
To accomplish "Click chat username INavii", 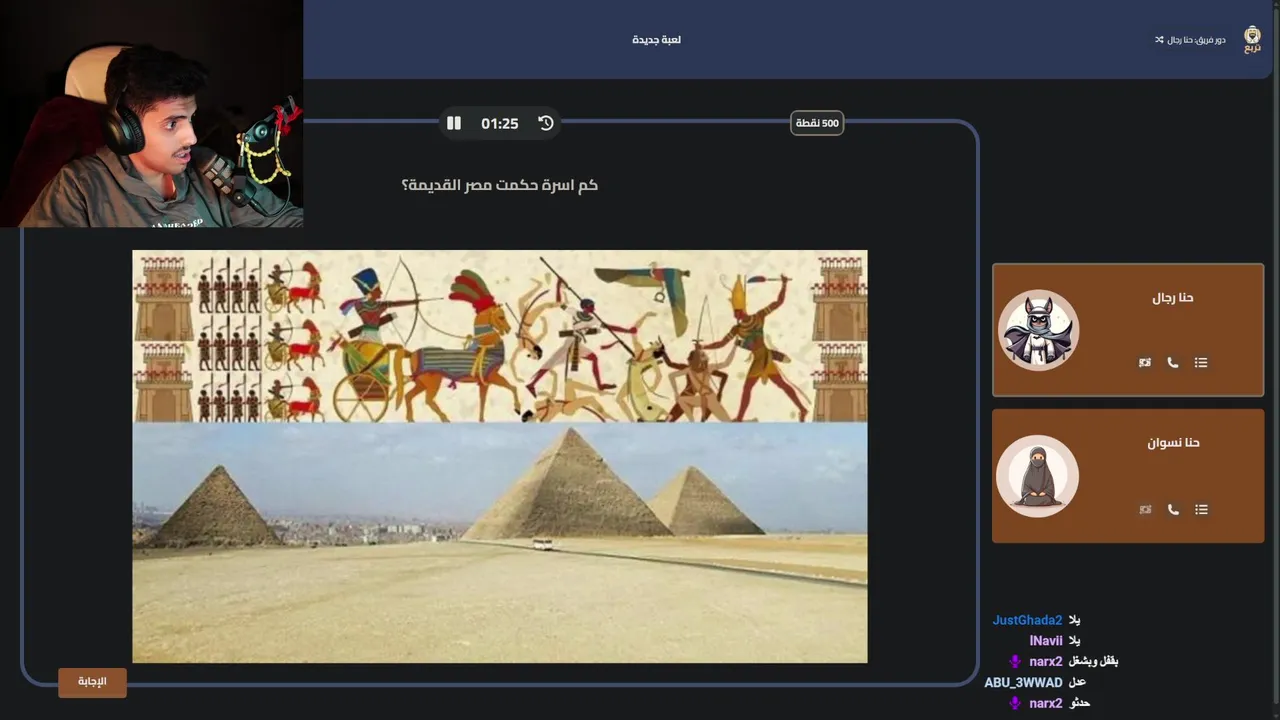I will point(1046,641).
